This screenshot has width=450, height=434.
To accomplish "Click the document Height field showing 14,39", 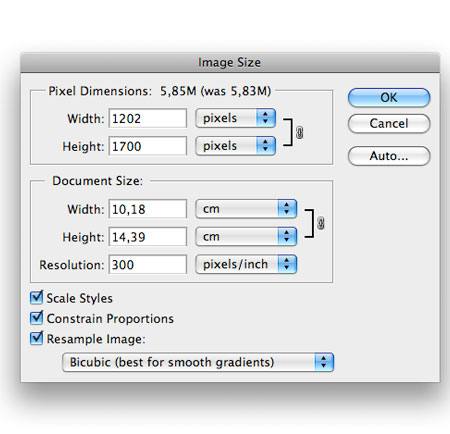I will point(148,237).
